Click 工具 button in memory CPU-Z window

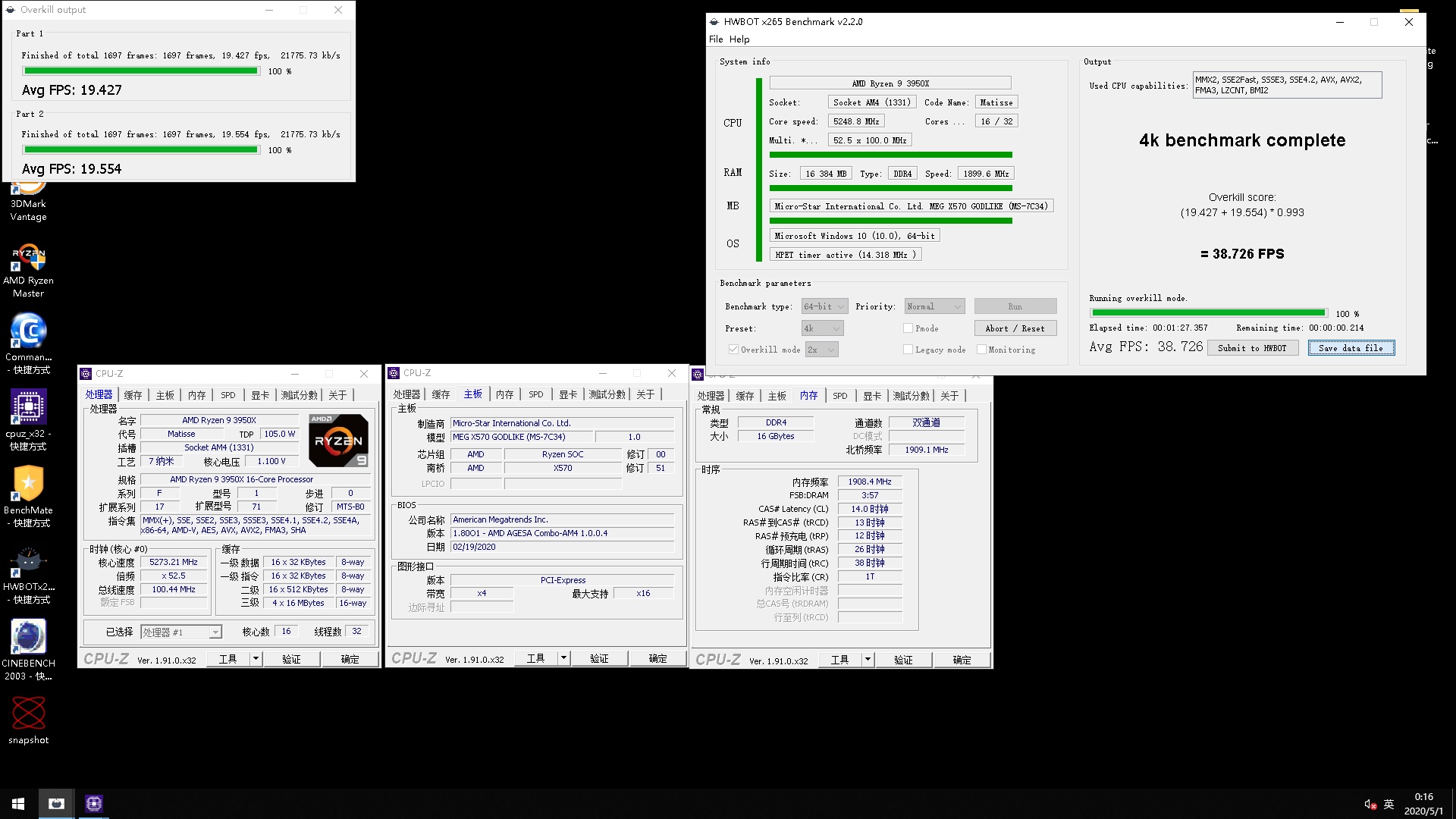pyautogui.click(x=839, y=660)
